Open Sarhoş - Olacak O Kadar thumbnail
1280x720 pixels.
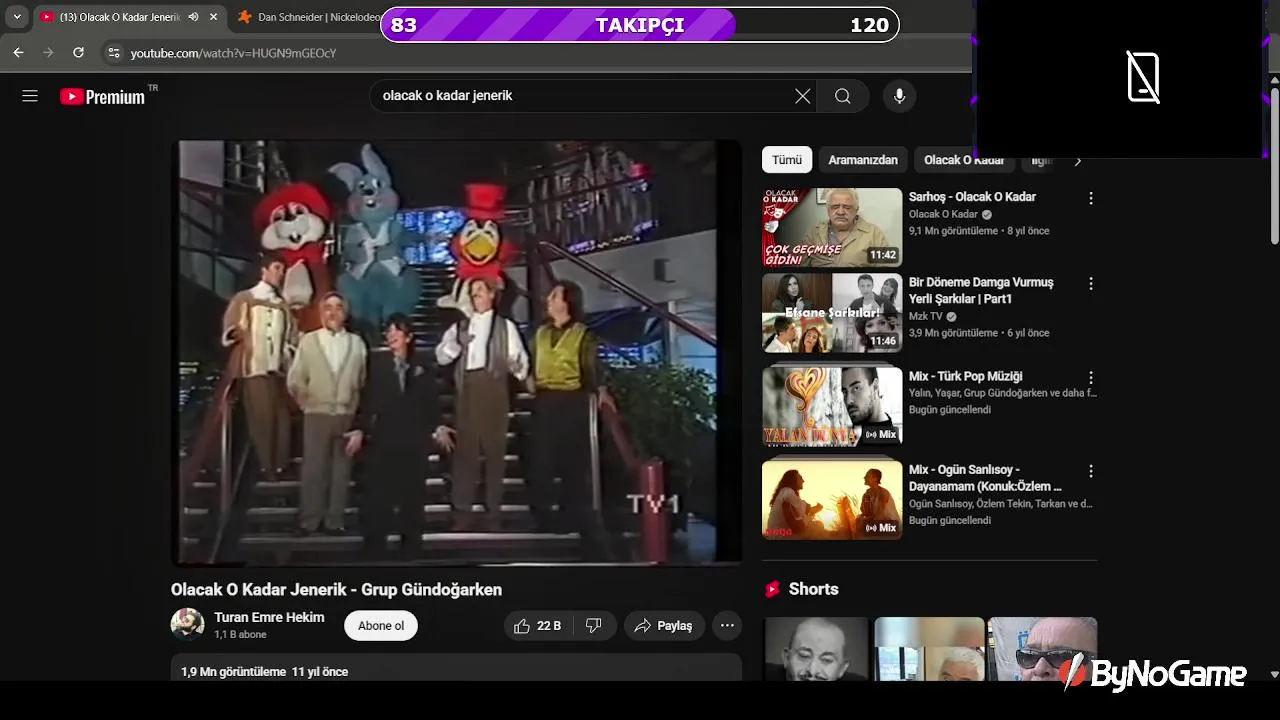pyautogui.click(x=832, y=227)
